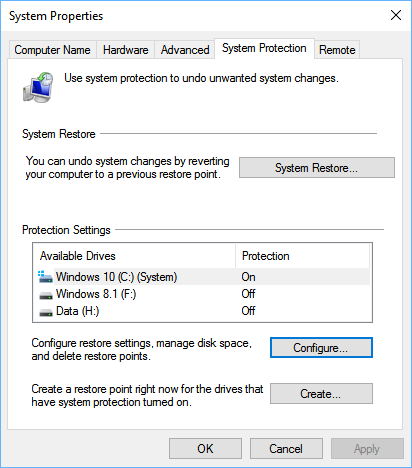
Task: Close the System Properties dialog
Action: 396,15
